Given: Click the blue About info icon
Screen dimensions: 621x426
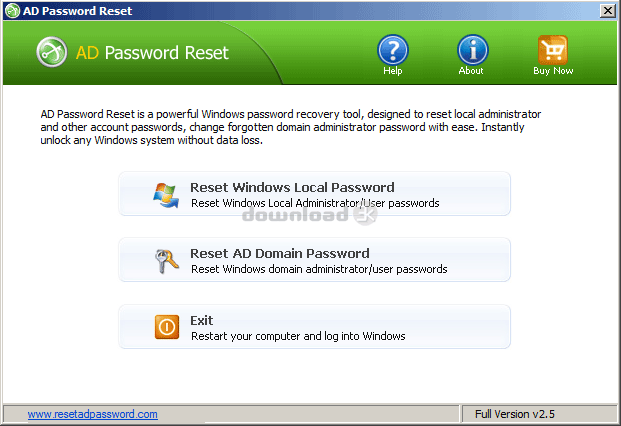Looking at the screenshot, I should coord(472,50).
